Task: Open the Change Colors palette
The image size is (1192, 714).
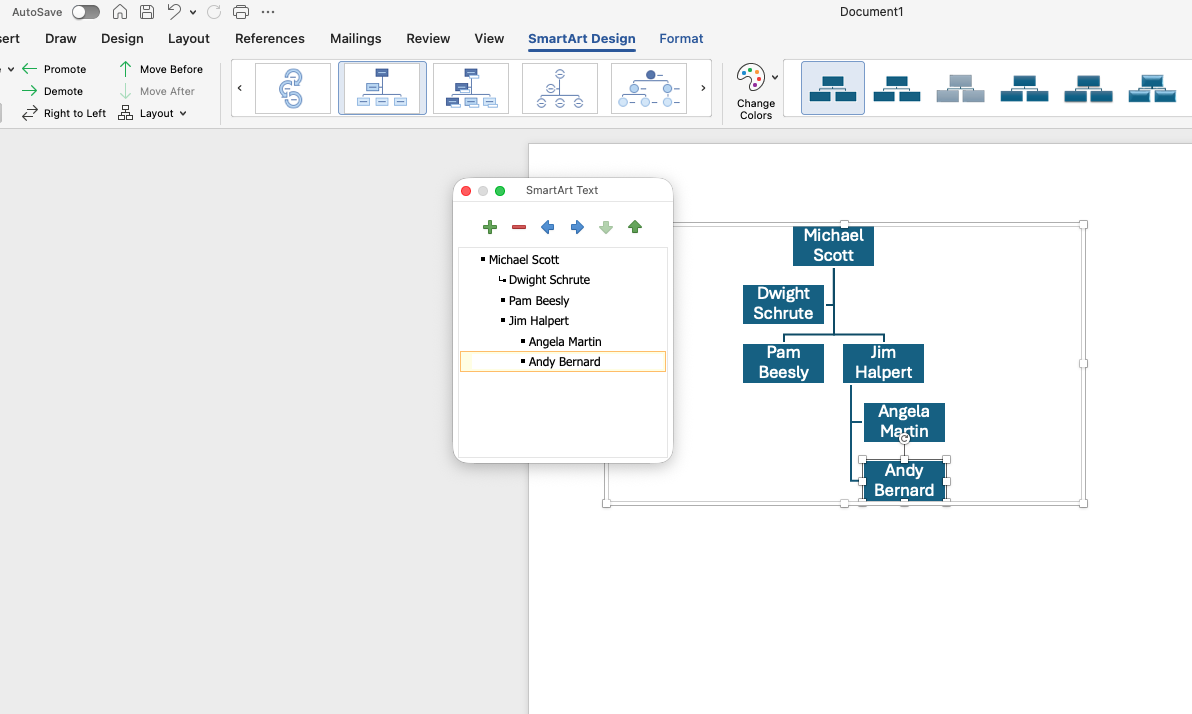Action: 756,92
